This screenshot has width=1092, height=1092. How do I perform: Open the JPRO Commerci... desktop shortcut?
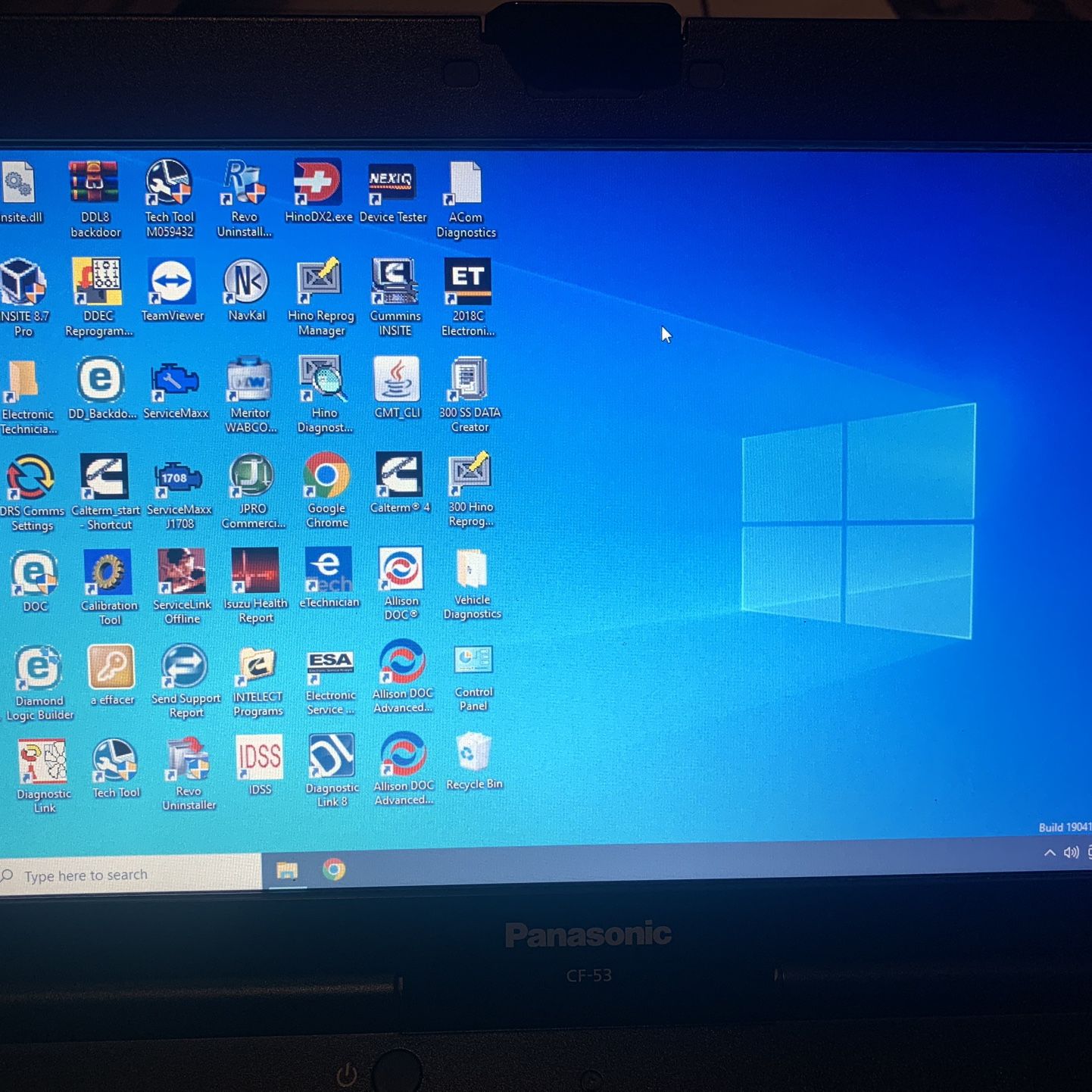click(252, 476)
